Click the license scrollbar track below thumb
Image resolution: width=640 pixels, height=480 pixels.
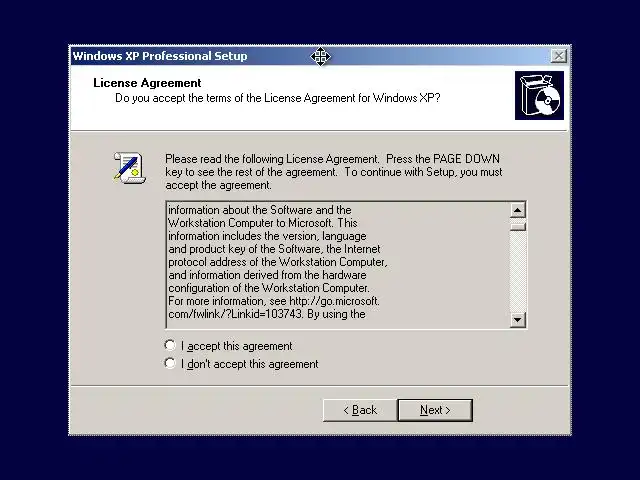point(518,271)
